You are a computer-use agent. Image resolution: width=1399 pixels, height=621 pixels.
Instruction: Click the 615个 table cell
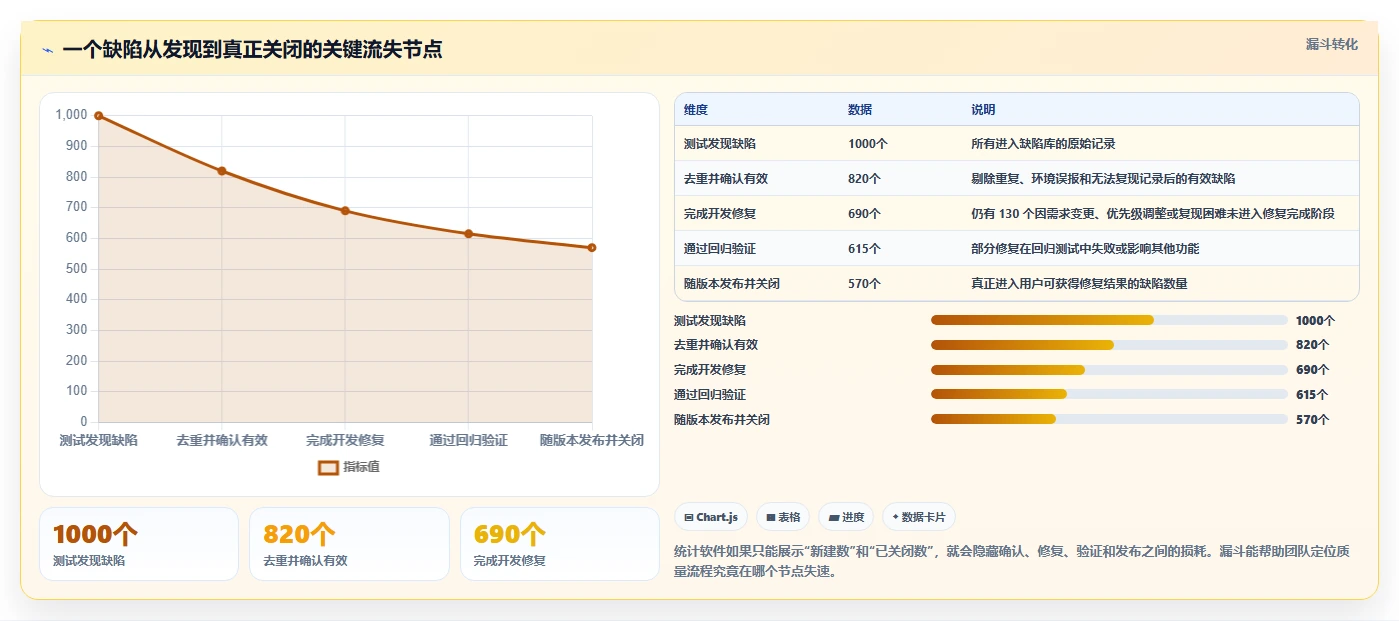[x=864, y=249]
